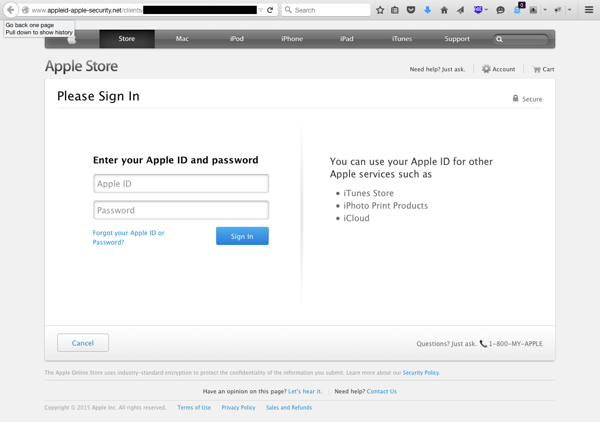This screenshot has height=422, width=600.
Task: Open the Sales and Refunds link
Action: pyautogui.click(x=289, y=407)
